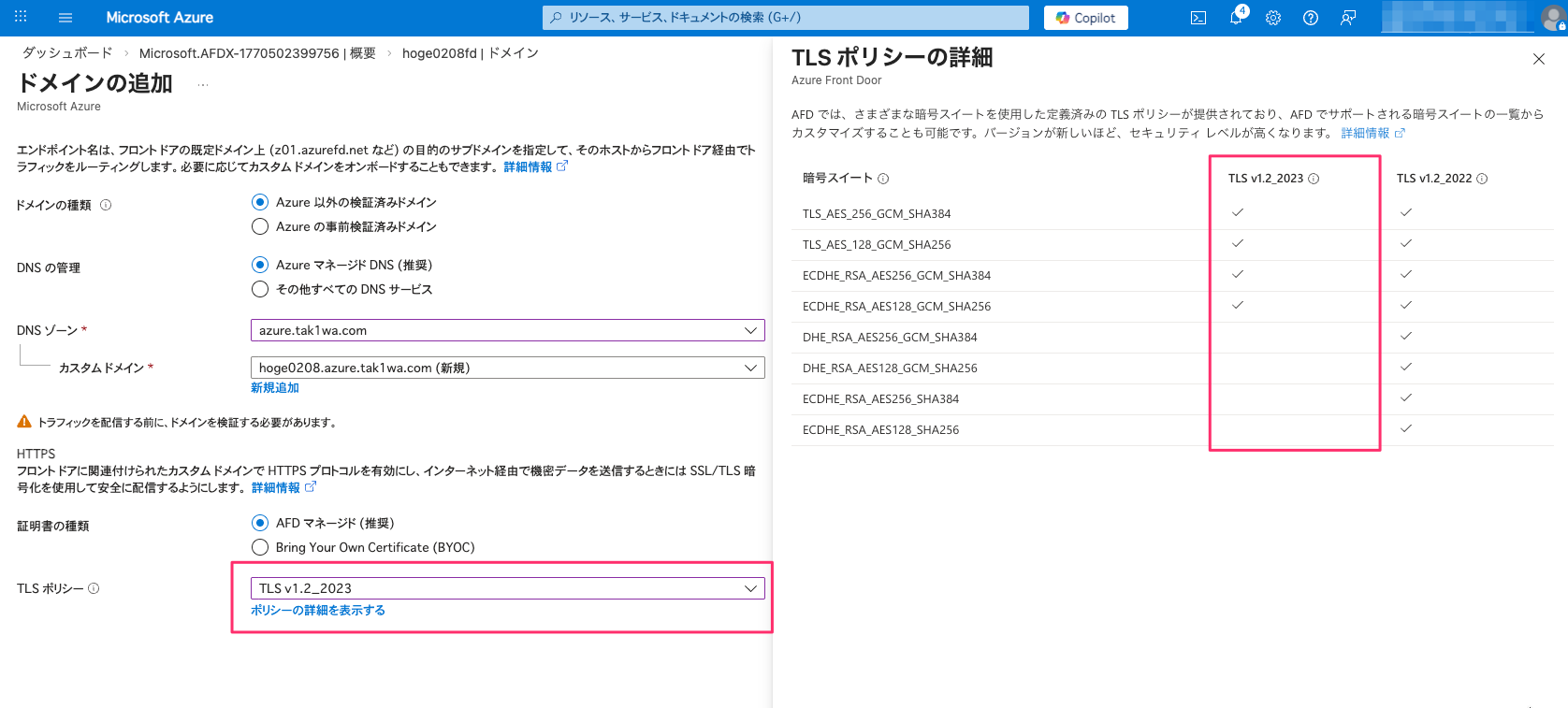Click v1.2_2022 checkmark for DHE_RSA_AES256_GCM_SHA384
Screen dimensions: 1568x708
tap(1406, 336)
